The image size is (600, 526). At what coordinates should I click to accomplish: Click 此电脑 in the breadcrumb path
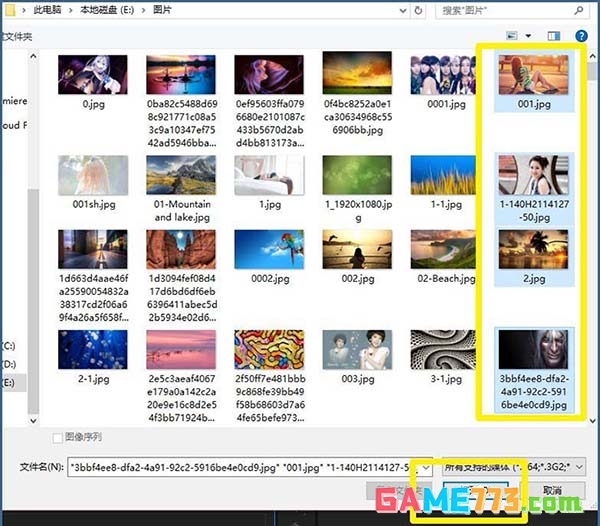47,10
